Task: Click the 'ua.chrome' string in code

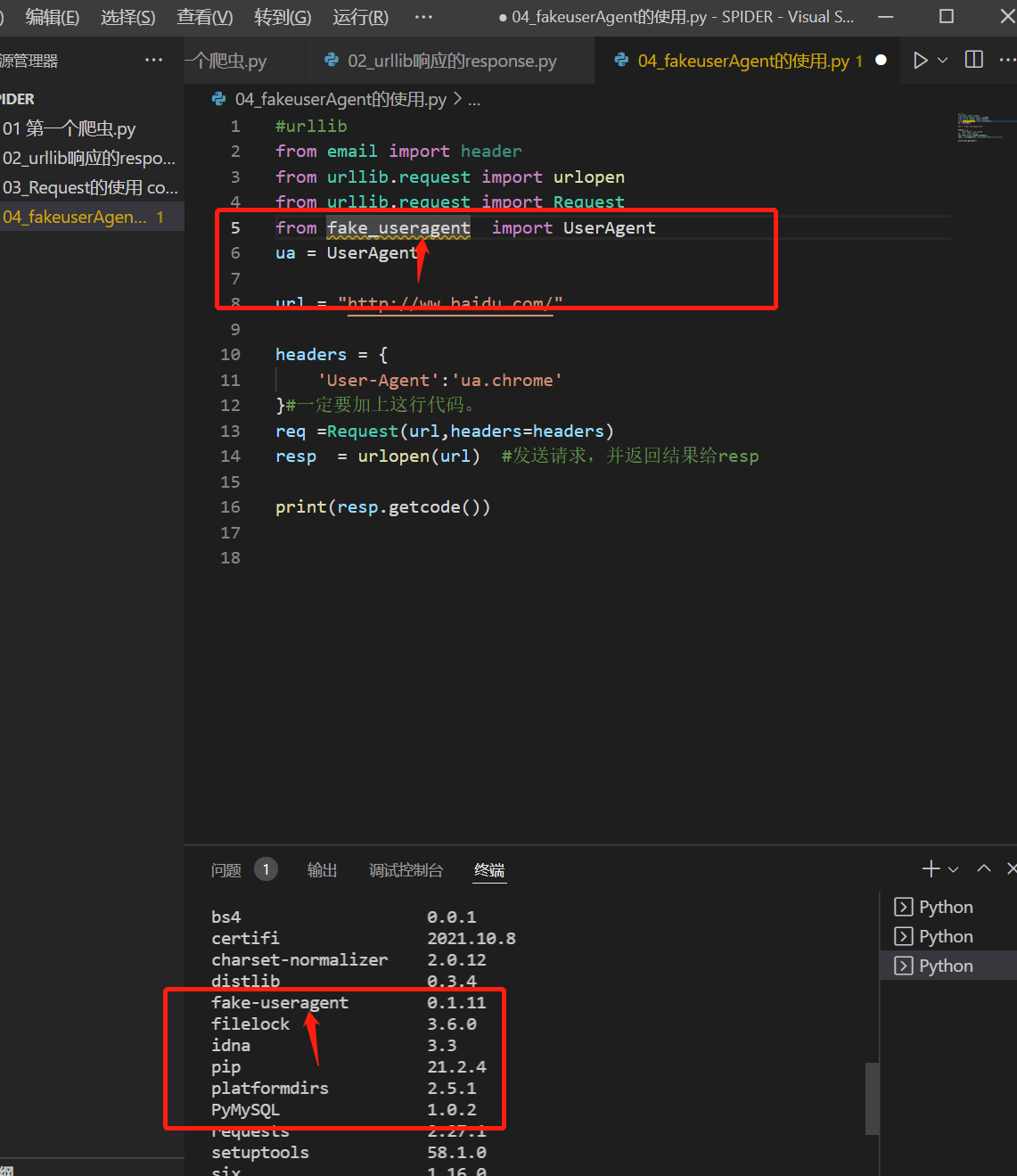Action: [x=507, y=380]
